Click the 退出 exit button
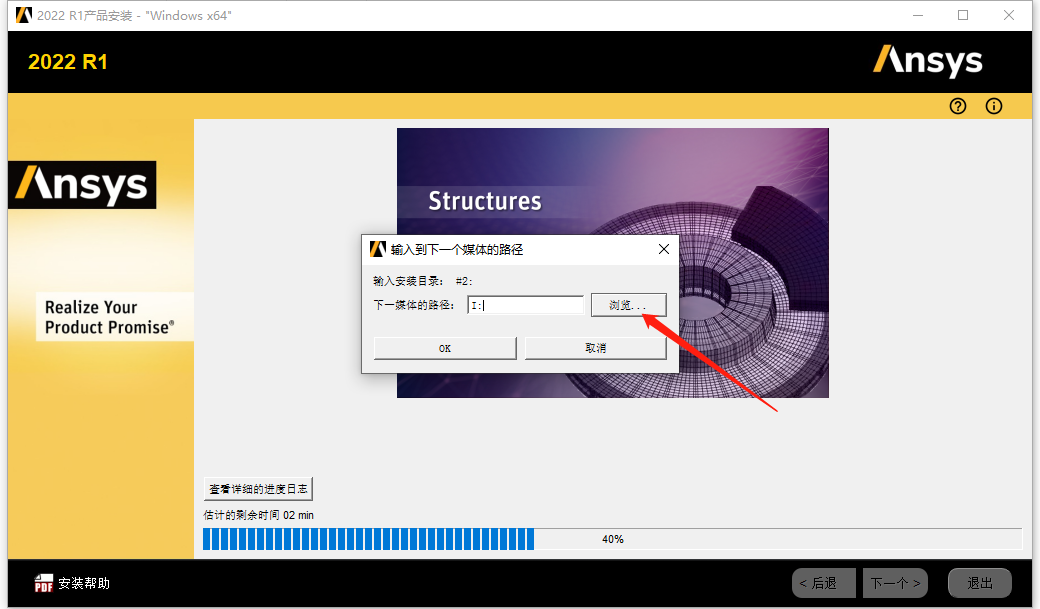This screenshot has width=1040, height=609. 979,582
